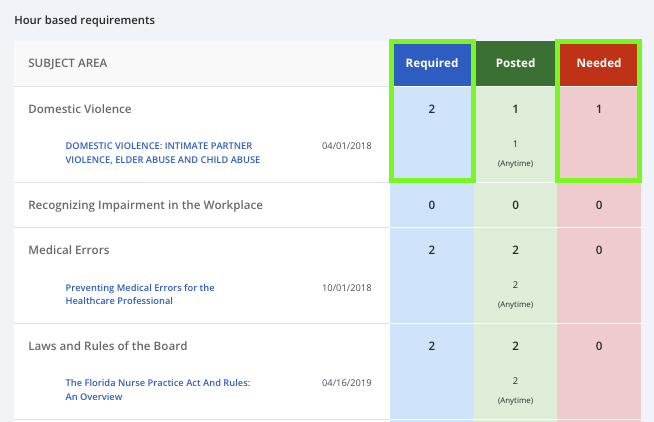Click Posted hours value for Recognizing Impairment
This screenshot has height=422, width=654.
(x=515, y=205)
